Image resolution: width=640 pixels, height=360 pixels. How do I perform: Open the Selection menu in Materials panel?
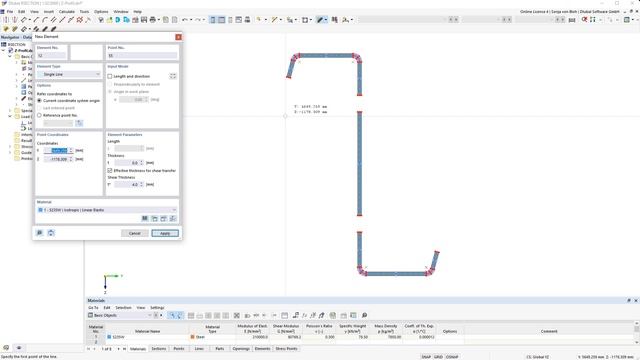[x=123, y=307]
